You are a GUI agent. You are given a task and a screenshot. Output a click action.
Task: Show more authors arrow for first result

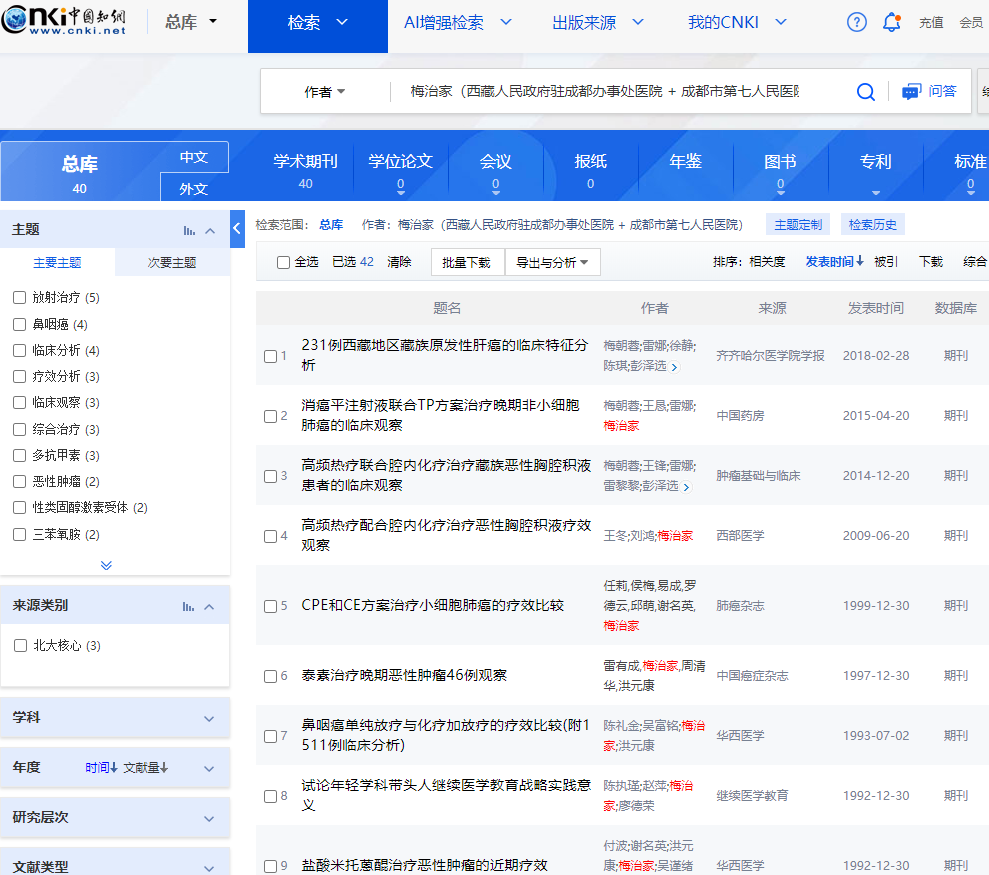tap(674, 367)
